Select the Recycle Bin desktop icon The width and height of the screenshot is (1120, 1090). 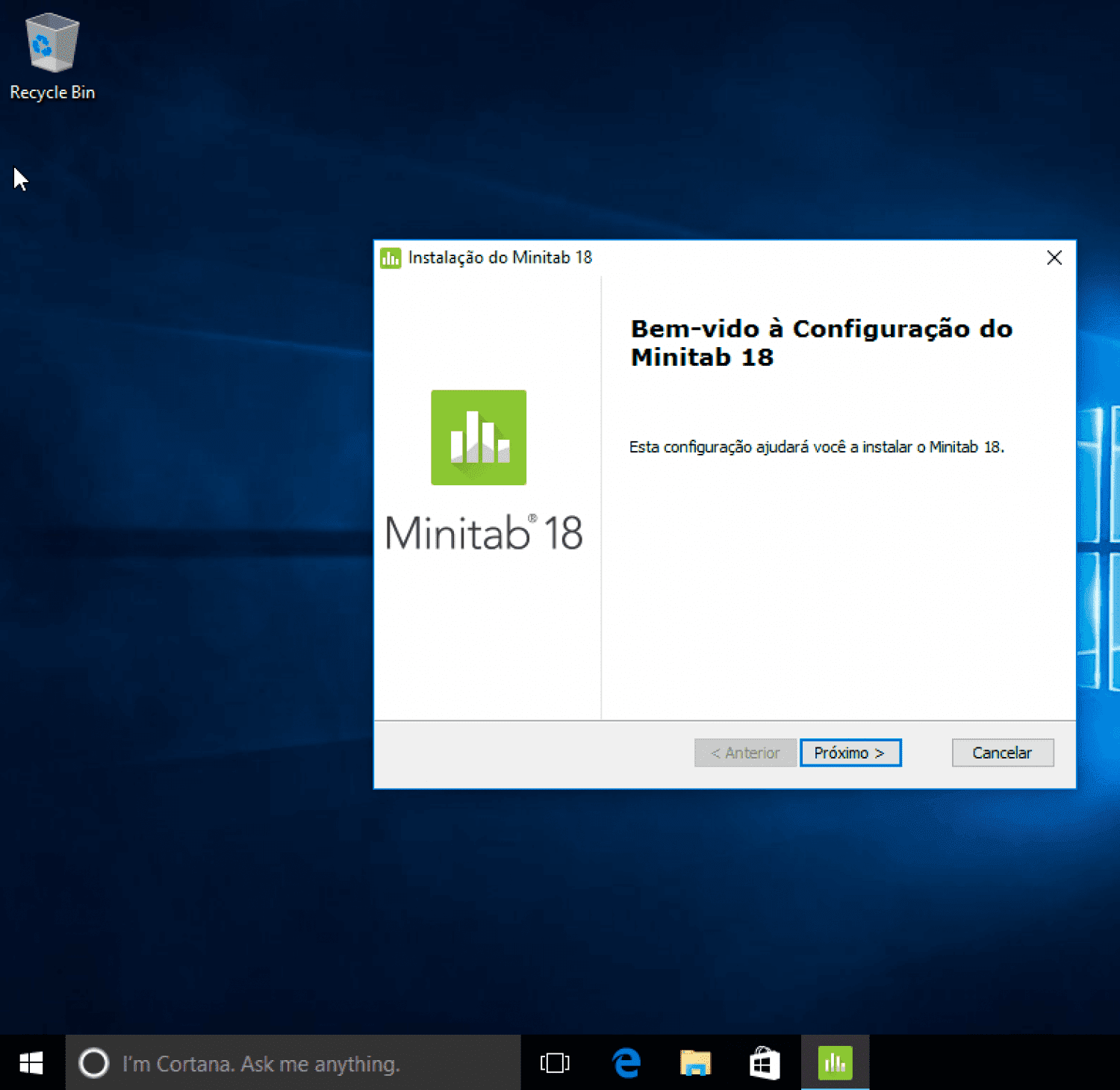click(52, 45)
